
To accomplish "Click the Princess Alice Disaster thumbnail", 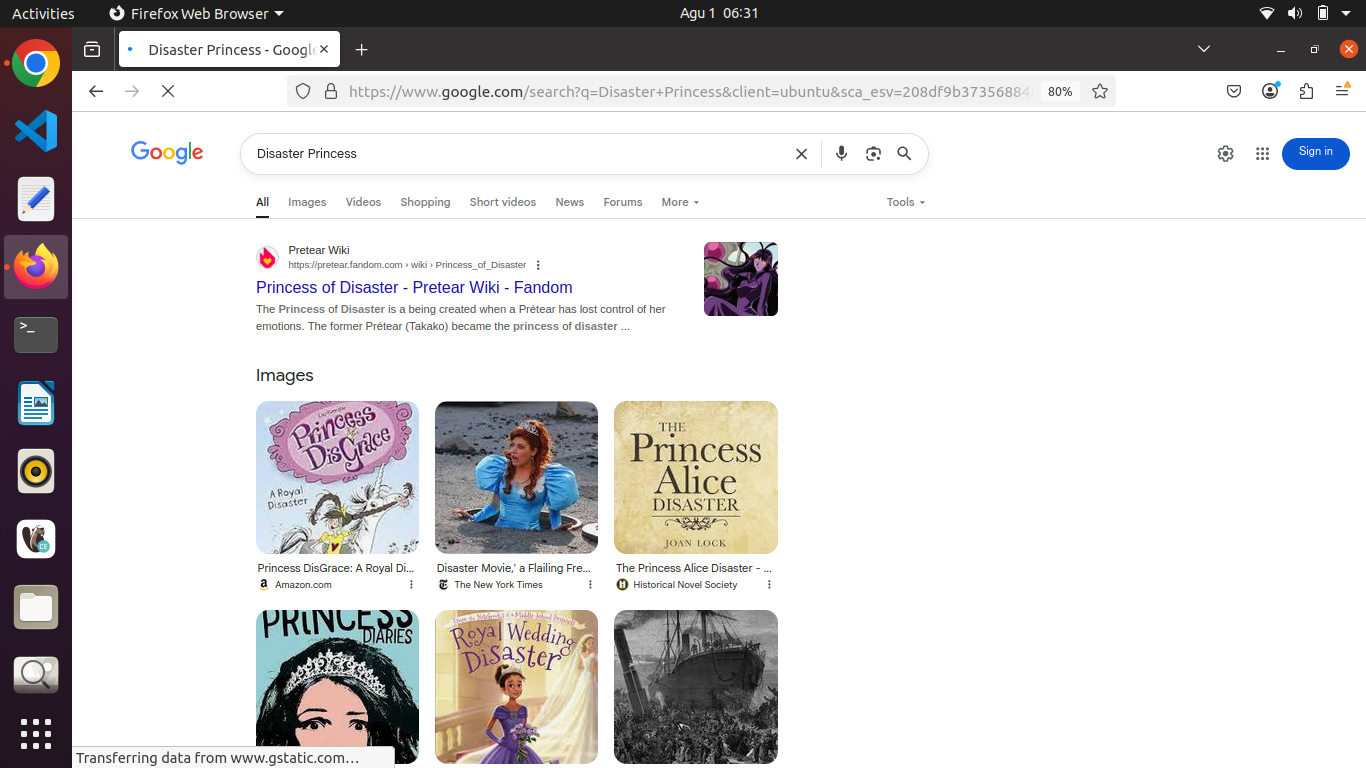I will click(x=695, y=477).
